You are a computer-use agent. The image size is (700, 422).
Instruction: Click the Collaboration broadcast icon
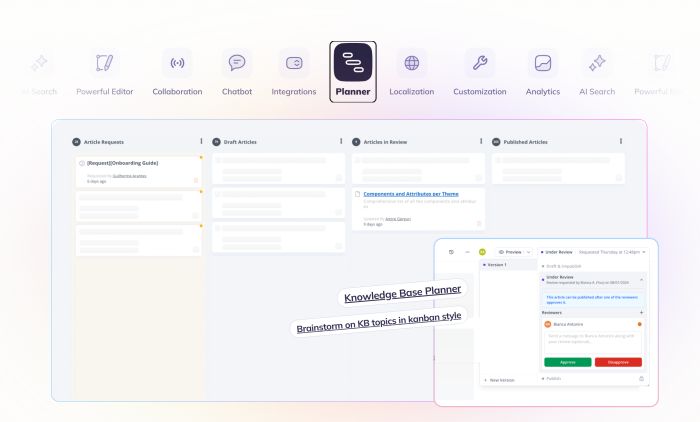[x=177, y=63]
